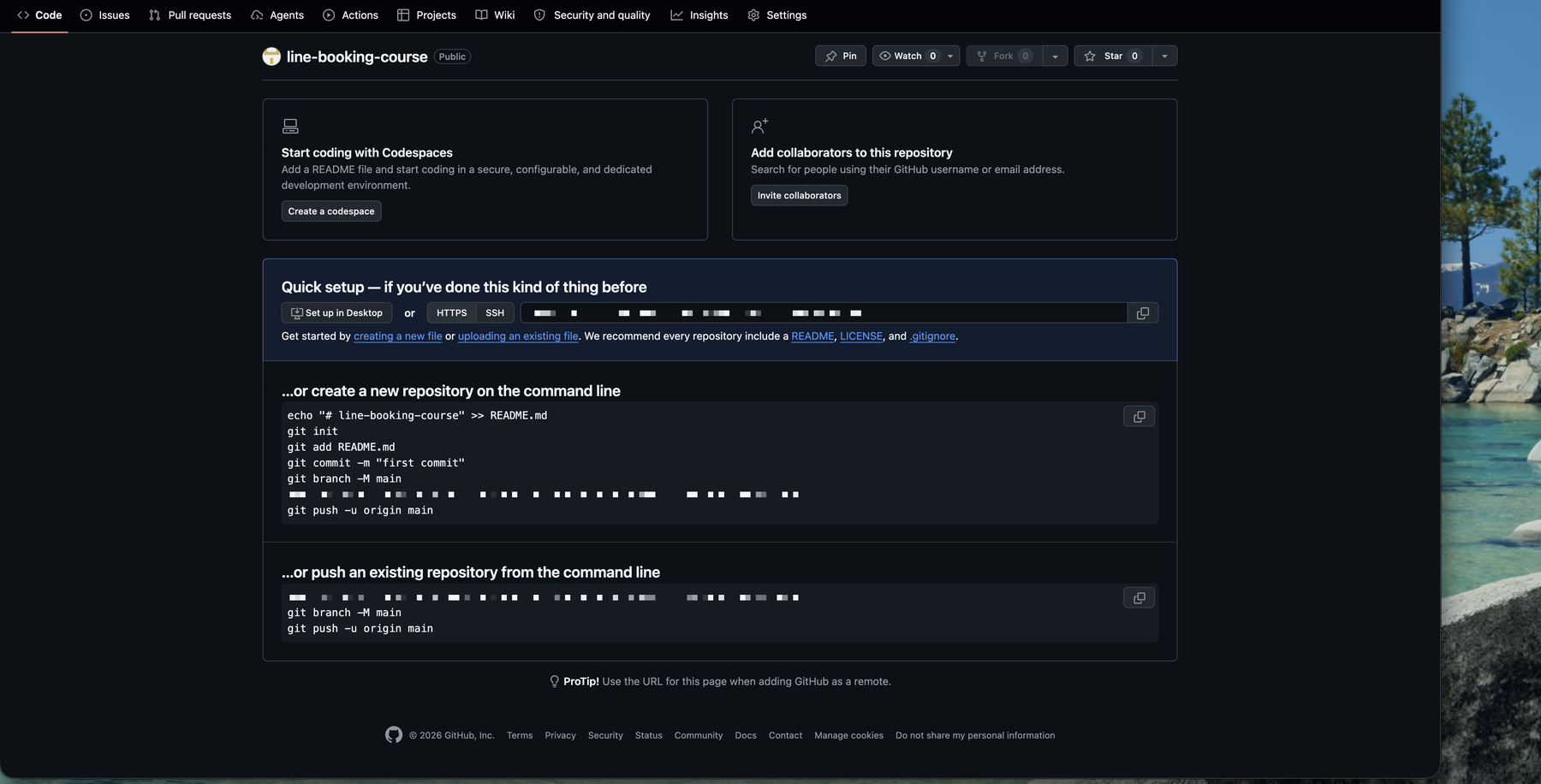
Task: Click Do not share my personal information
Action: pos(975,736)
